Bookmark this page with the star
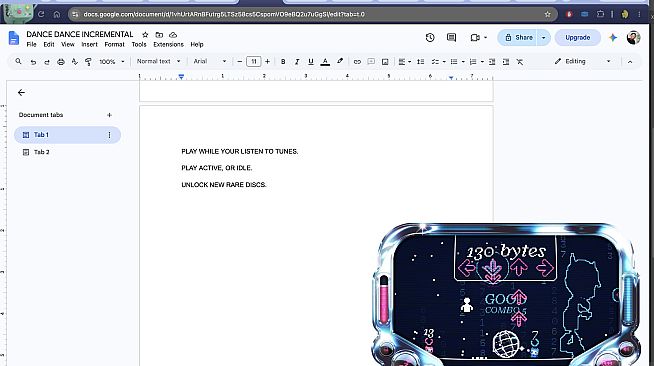The height and width of the screenshot is (366, 654). click(548, 14)
